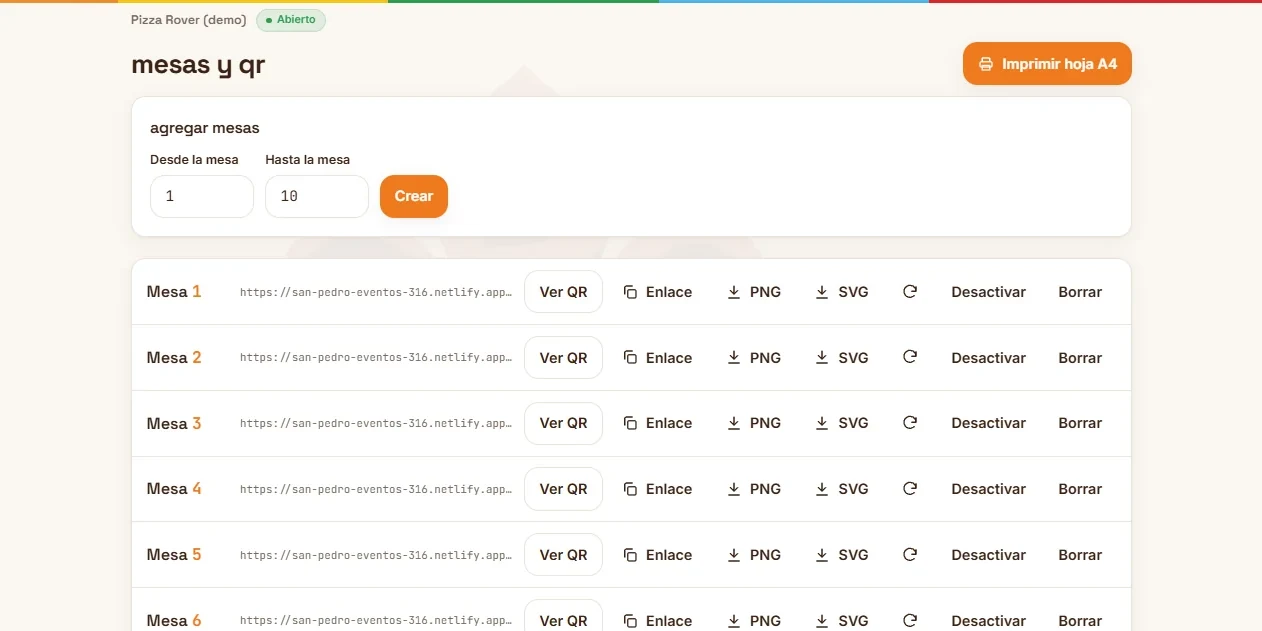Click the Mesa 5 URL text
The height and width of the screenshot is (631, 1262).
click(x=376, y=555)
